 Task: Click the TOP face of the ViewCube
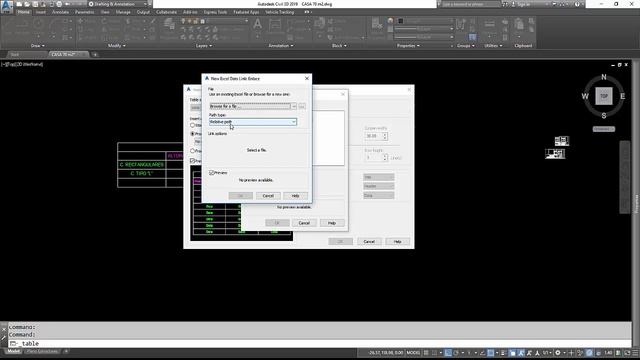click(x=604, y=96)
